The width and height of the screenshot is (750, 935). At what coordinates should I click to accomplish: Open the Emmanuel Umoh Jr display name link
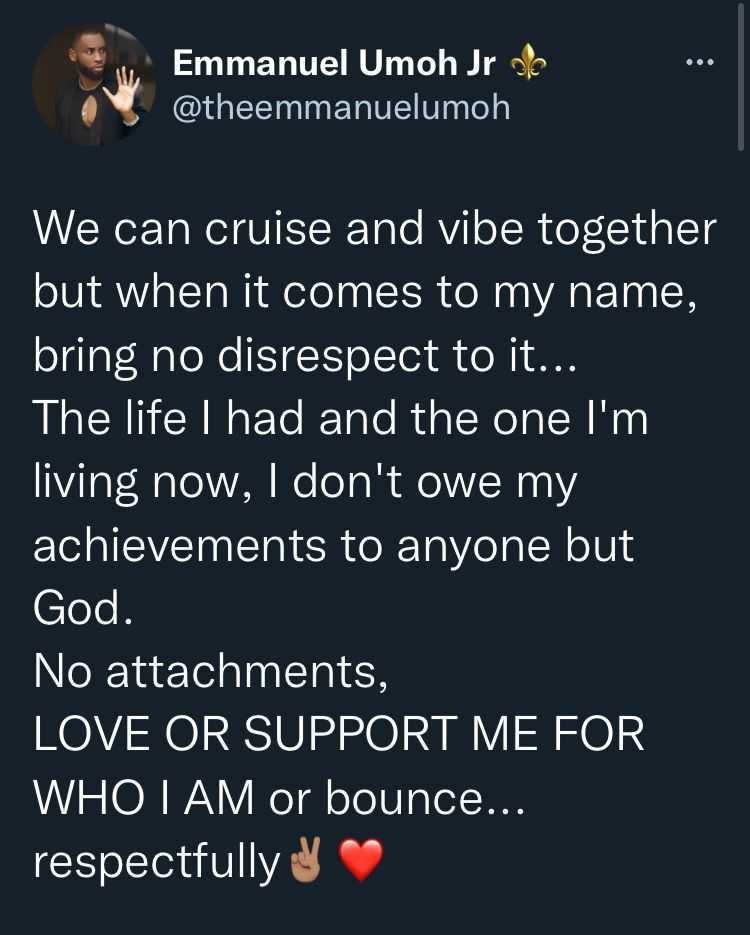(x=334, y=63)
